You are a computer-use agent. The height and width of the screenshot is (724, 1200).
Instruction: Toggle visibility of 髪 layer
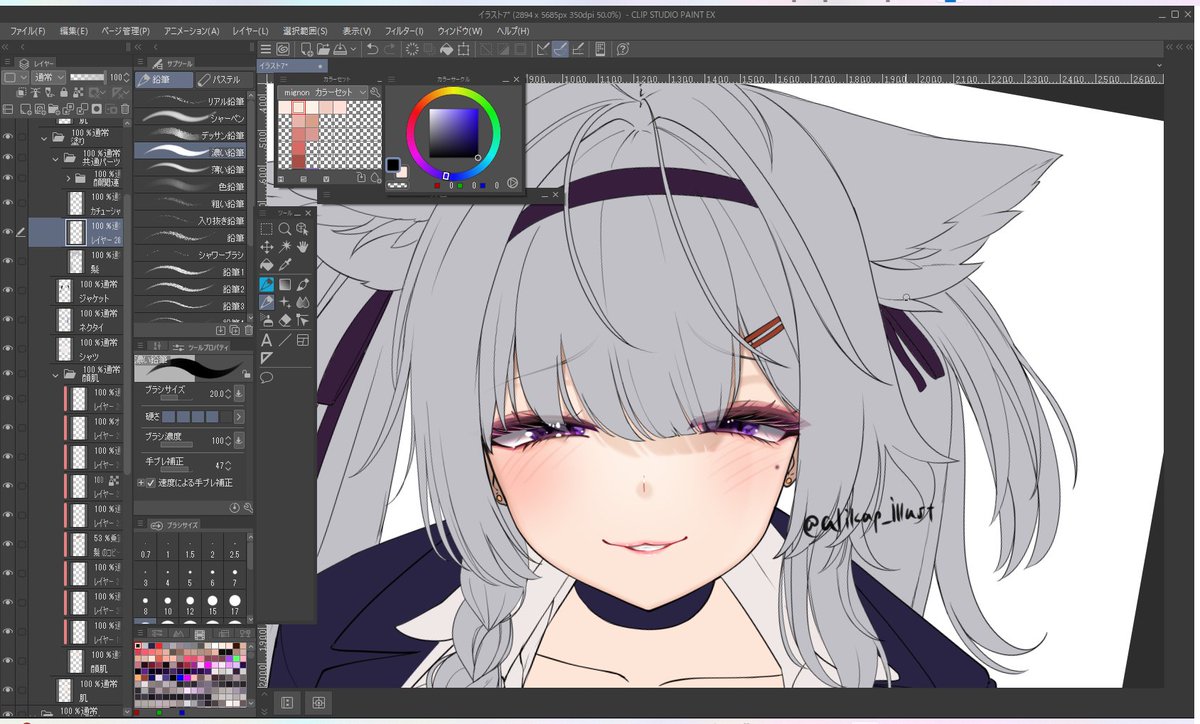7,262
